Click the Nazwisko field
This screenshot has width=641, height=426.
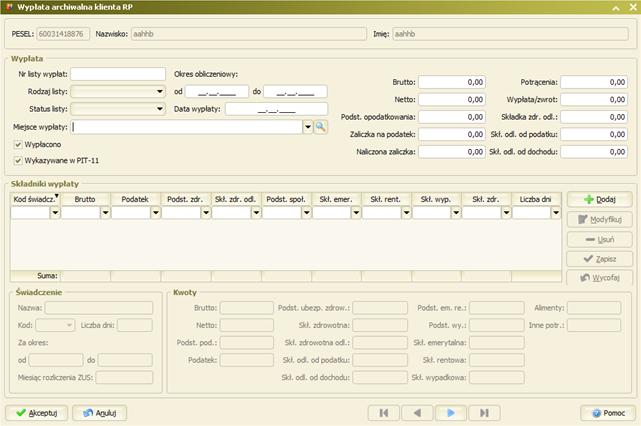249,34
